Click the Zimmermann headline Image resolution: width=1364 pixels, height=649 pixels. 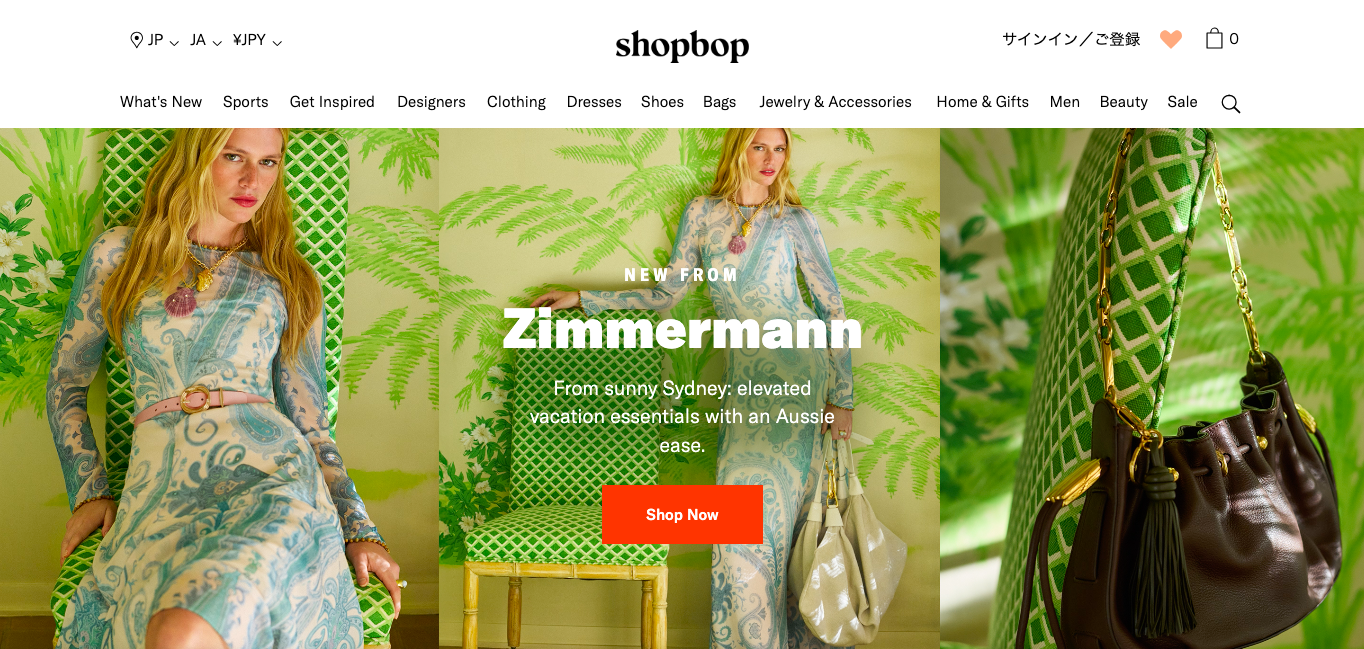point(682,328)
